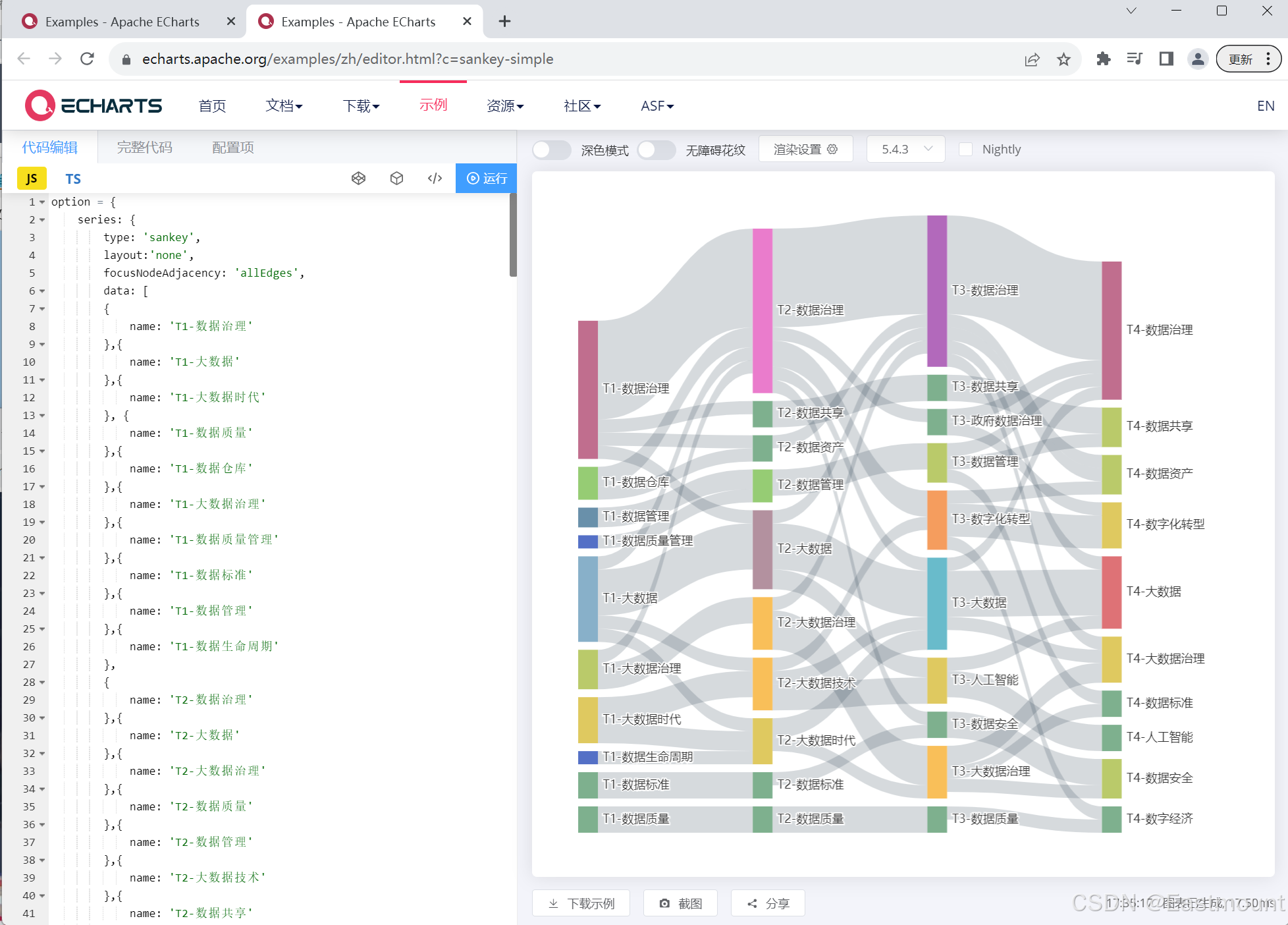Open the media control playlist icon
The height and width of the screenshot is (925, 1288).
[1135, 59]
